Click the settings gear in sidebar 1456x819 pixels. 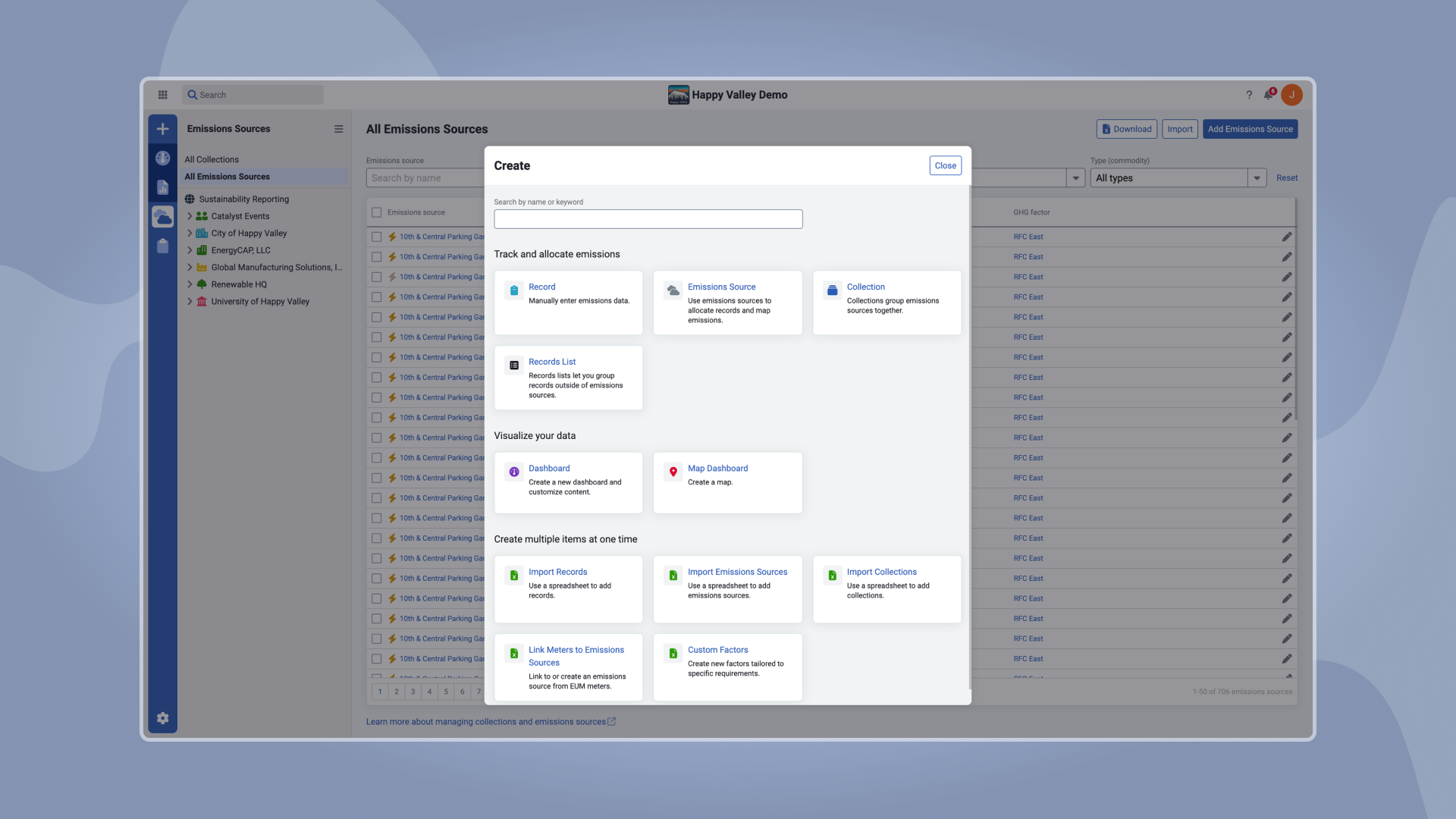tap(162, 718)
